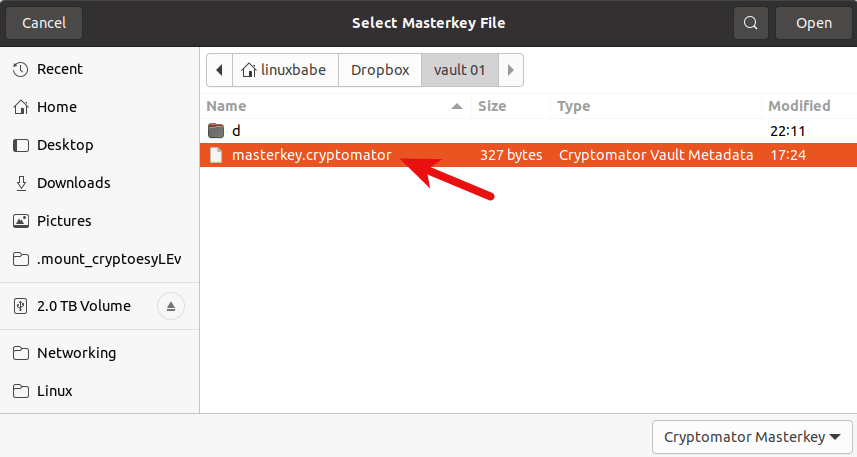Screen dimensions: 857x457
Task: Click the masterkey.cryptomator file icon
Action: coord(216,155)
